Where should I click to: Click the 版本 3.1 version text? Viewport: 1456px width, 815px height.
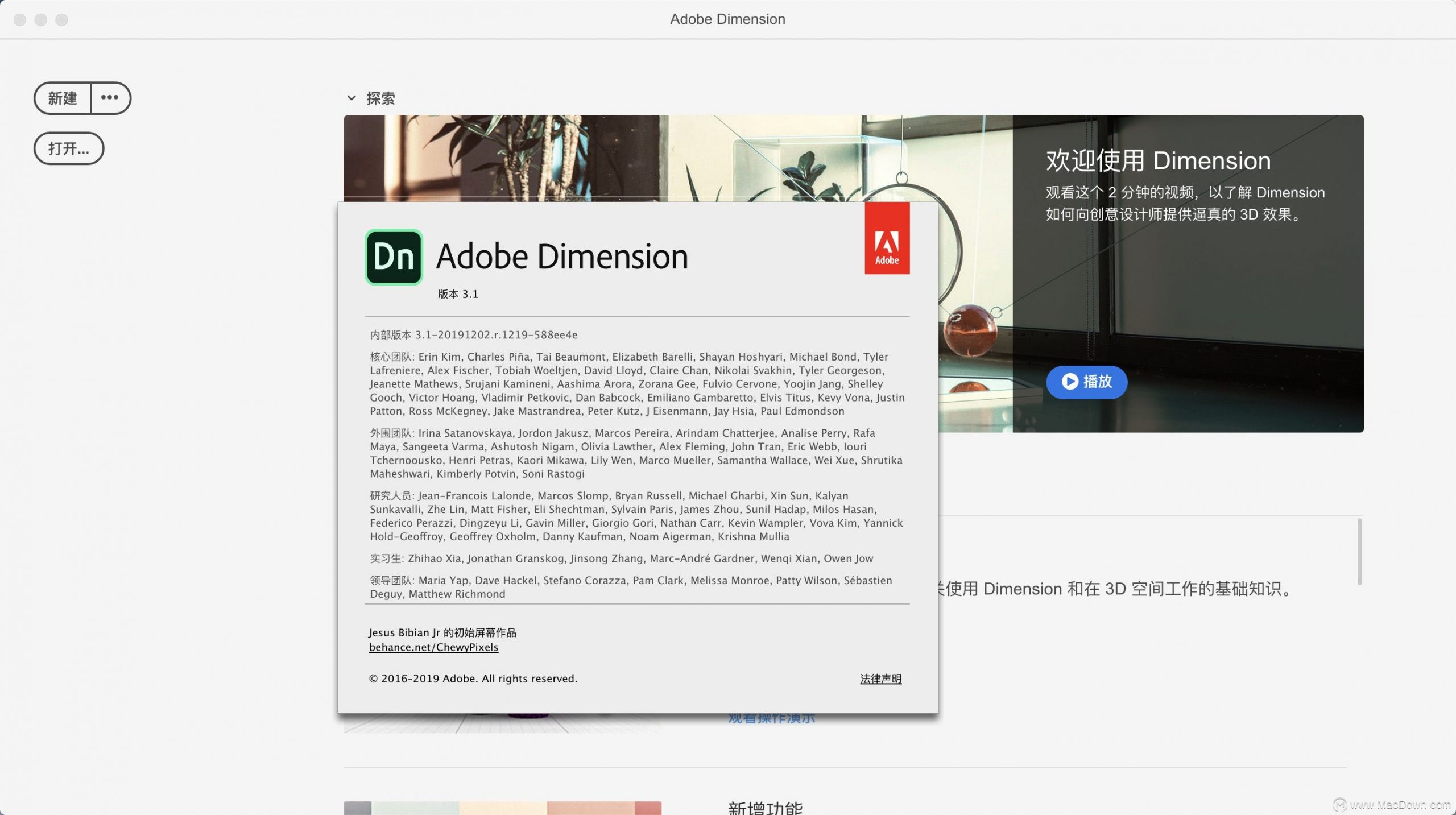pyautogui.click(x=458, y=294)
